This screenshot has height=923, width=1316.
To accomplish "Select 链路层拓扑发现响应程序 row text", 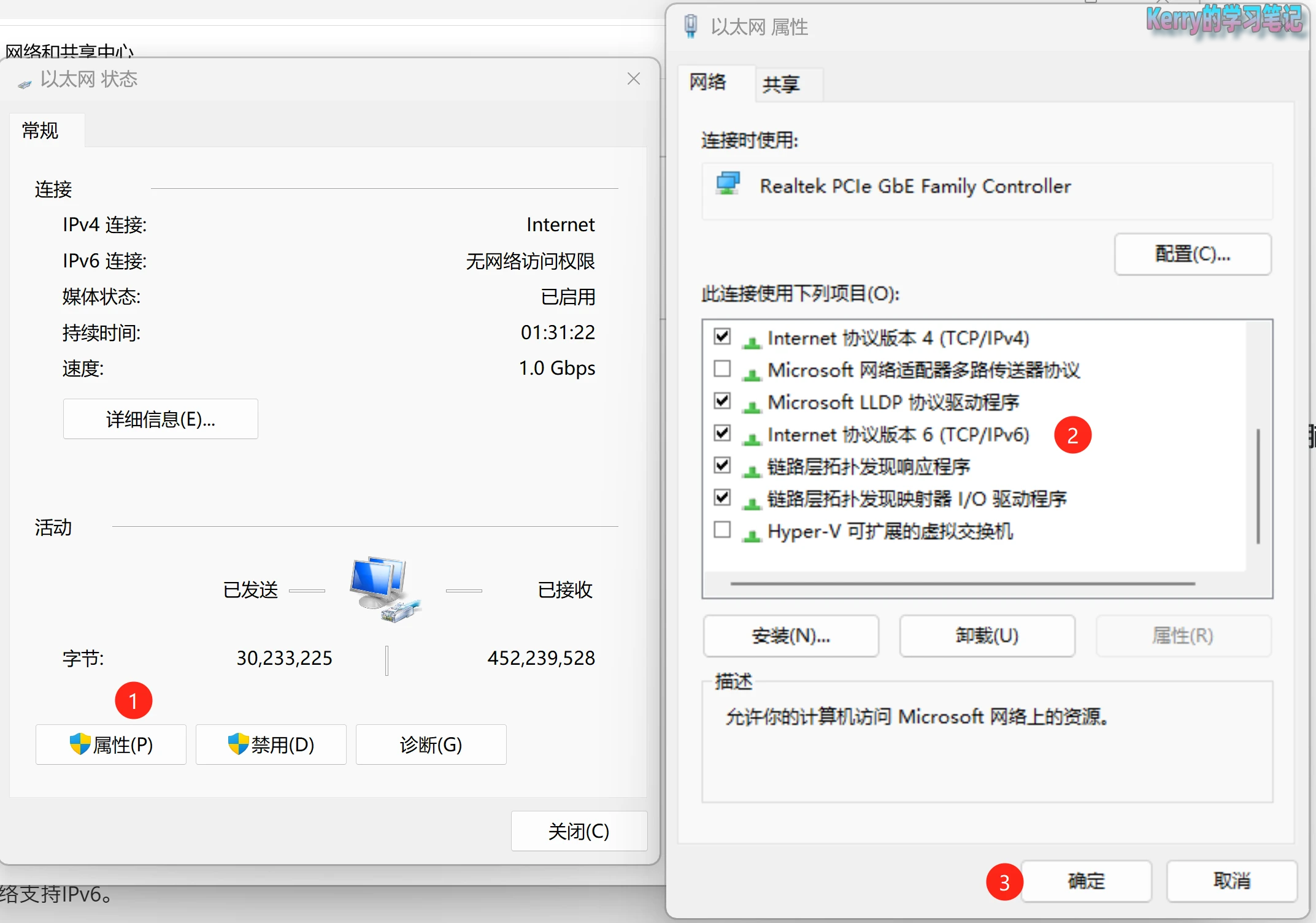I will point(869,467).
